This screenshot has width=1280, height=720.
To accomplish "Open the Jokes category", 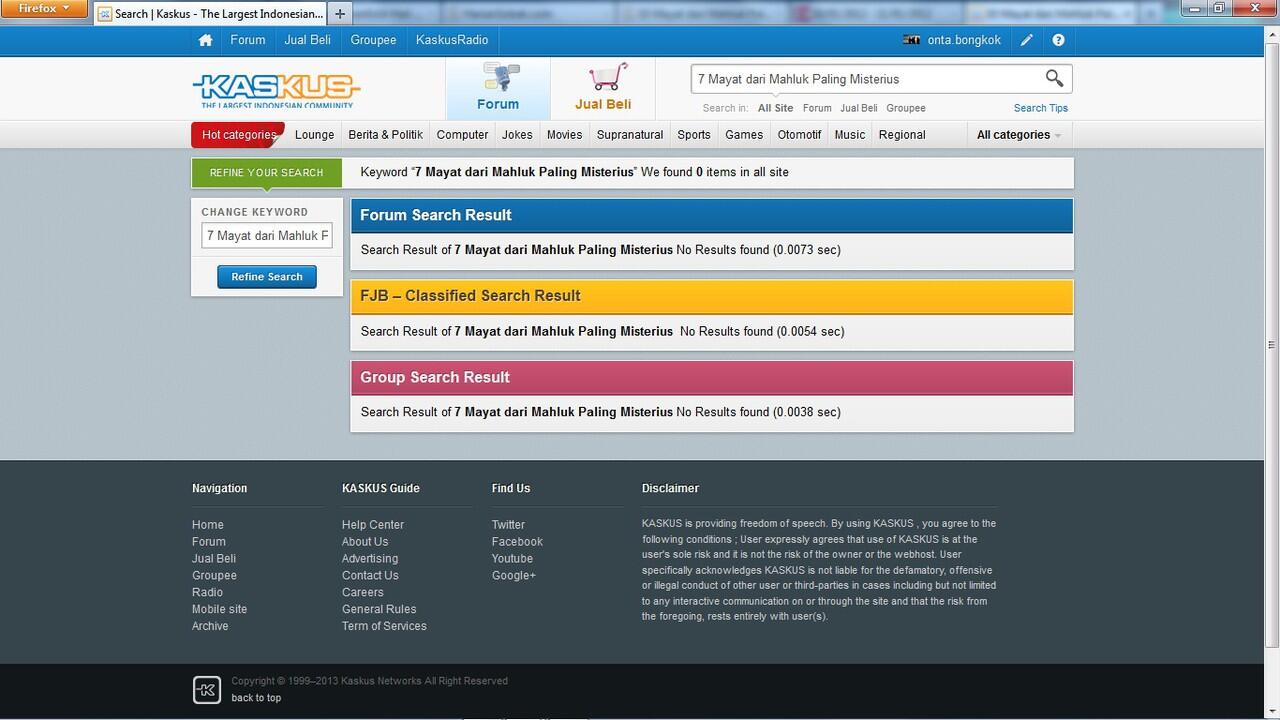I will pyautogui.click(x=517, y=135).
